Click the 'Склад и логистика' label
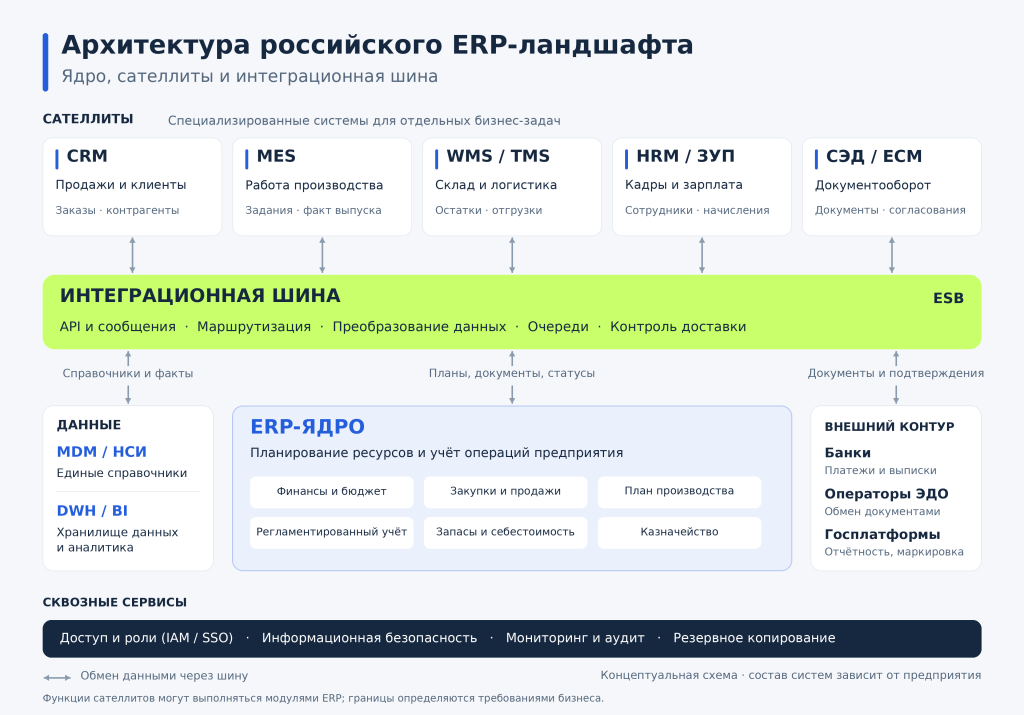The height and width of the screenshot is (715, 1024). click(496, 185)
